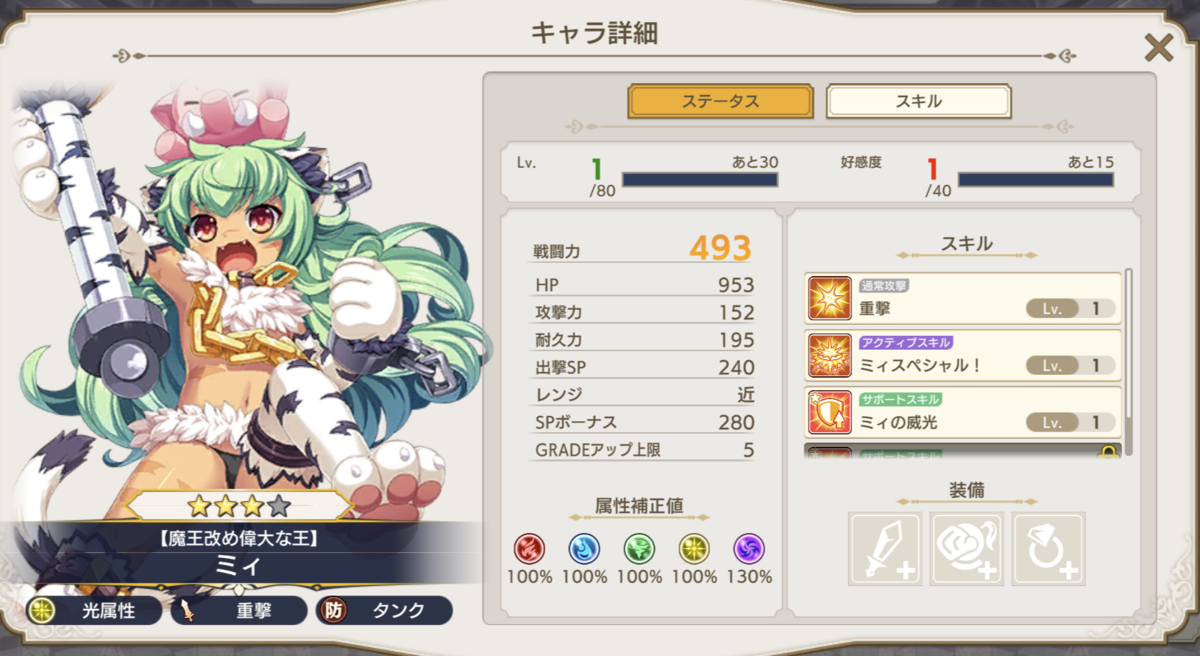This screenshot has height=656, width=1200.
Task: Click the 重撃 attack type badge
Action: (239, 610)
